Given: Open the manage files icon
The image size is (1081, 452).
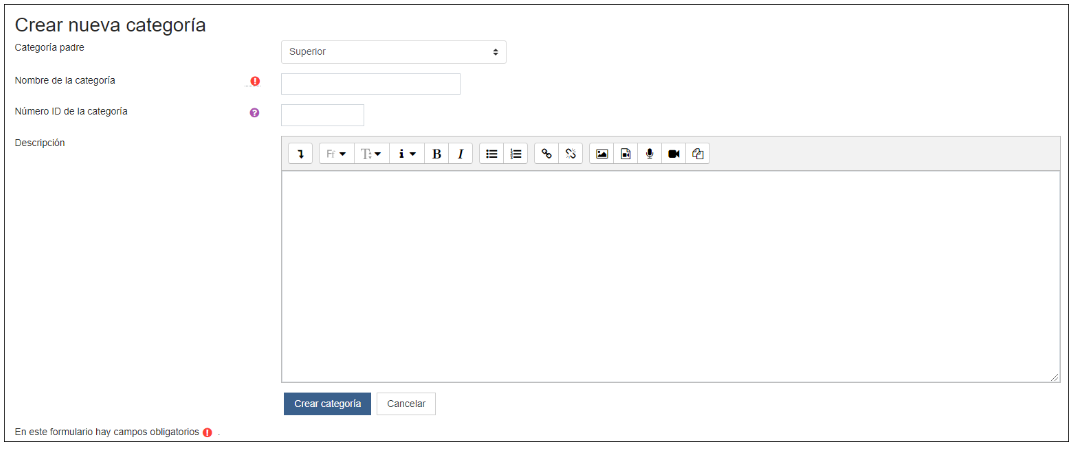Looking at the screenshot, I should point(698,154).
